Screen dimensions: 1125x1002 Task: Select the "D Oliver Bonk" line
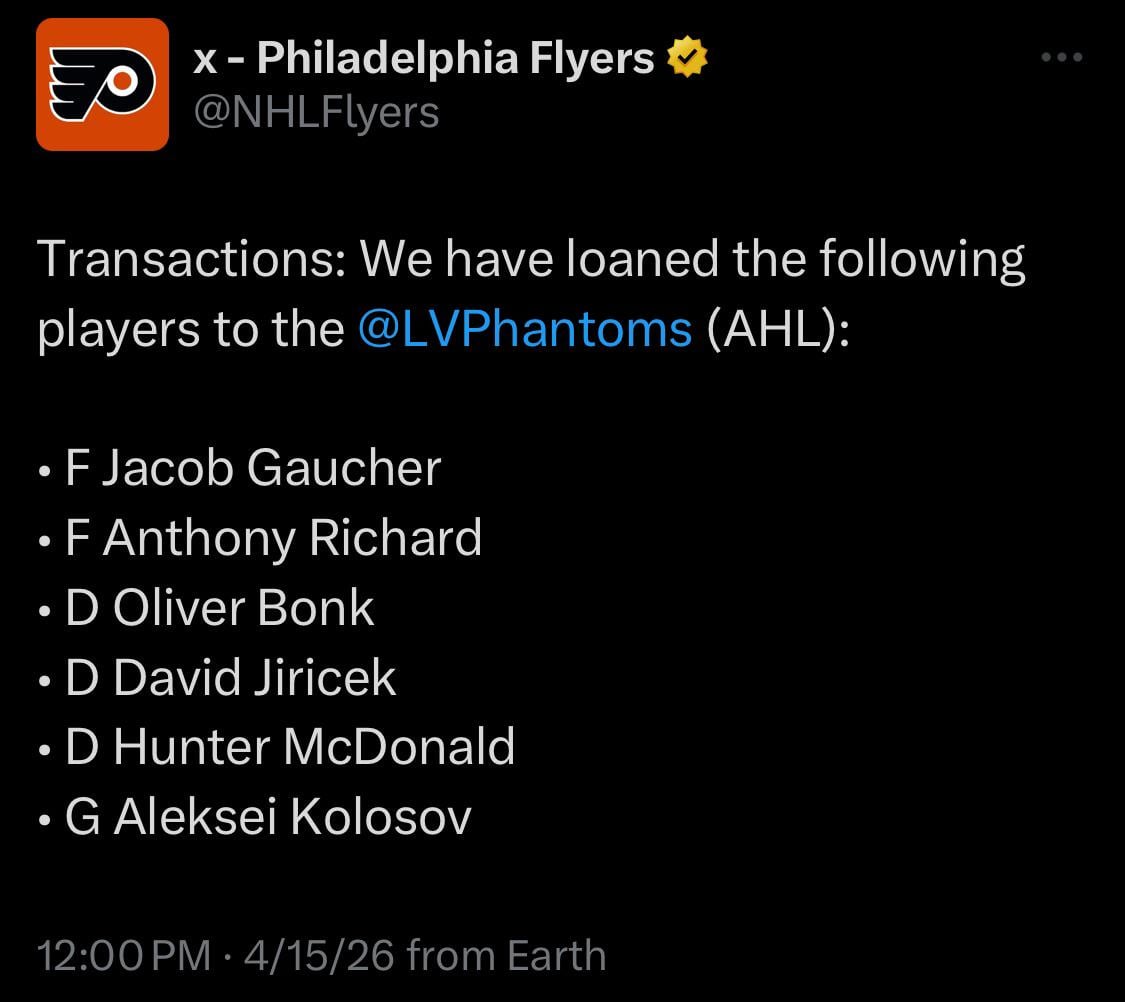coord(220,608)
